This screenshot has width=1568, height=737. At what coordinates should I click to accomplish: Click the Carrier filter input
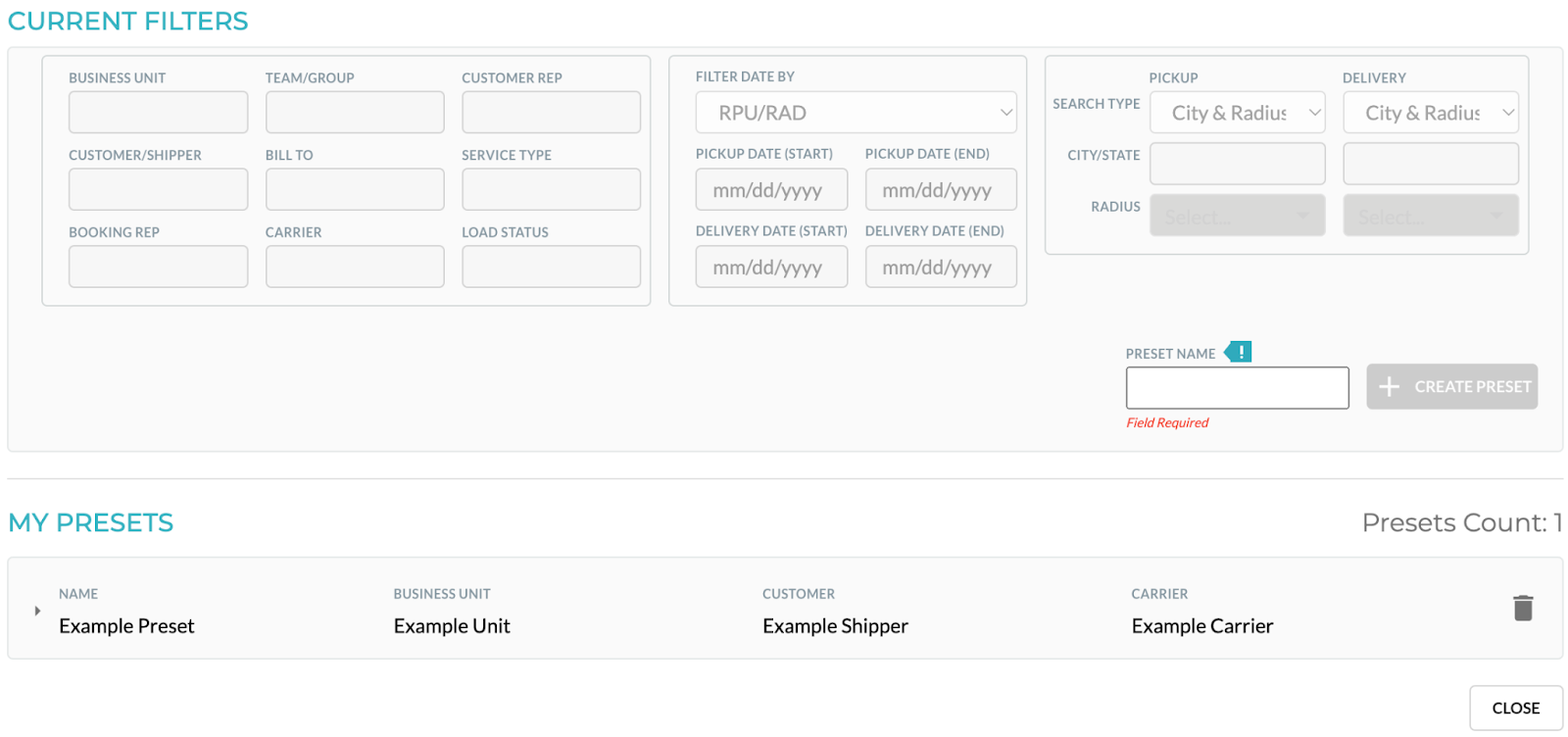pyautogui.click(x=355, y=267)
